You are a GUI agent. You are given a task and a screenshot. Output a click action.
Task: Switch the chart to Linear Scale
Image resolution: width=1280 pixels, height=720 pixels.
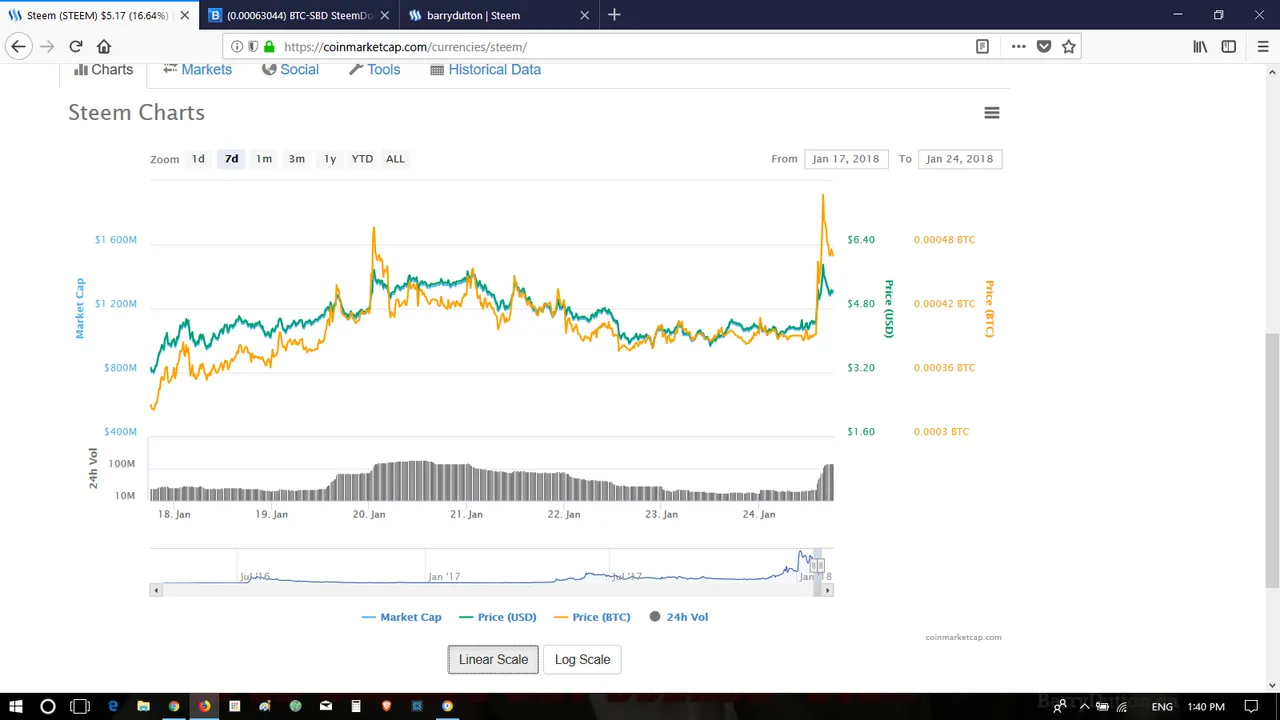[493, 659]
